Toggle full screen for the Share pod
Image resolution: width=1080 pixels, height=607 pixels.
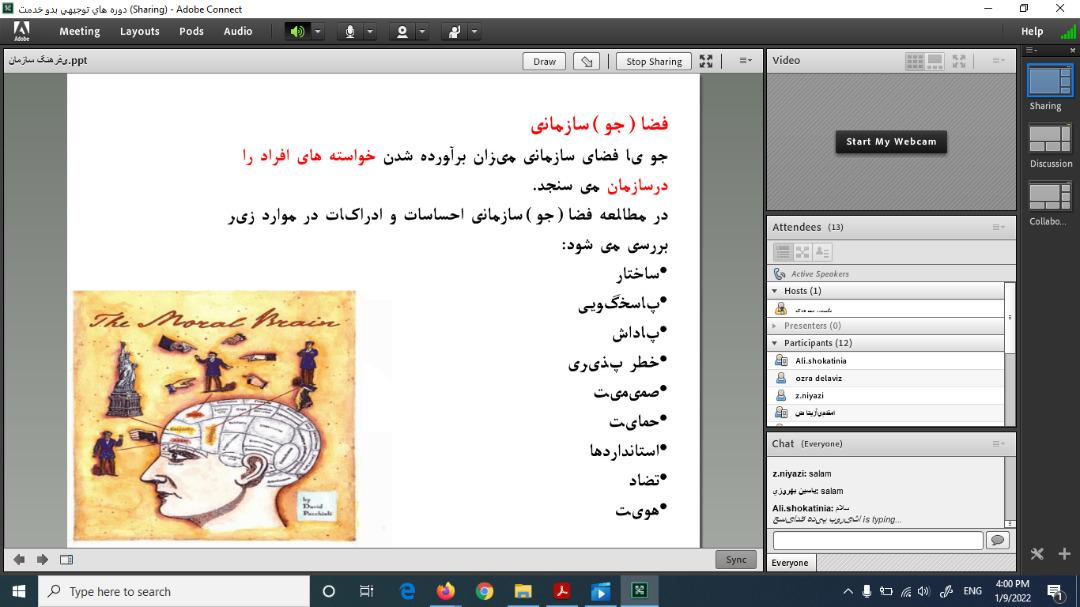706,61
